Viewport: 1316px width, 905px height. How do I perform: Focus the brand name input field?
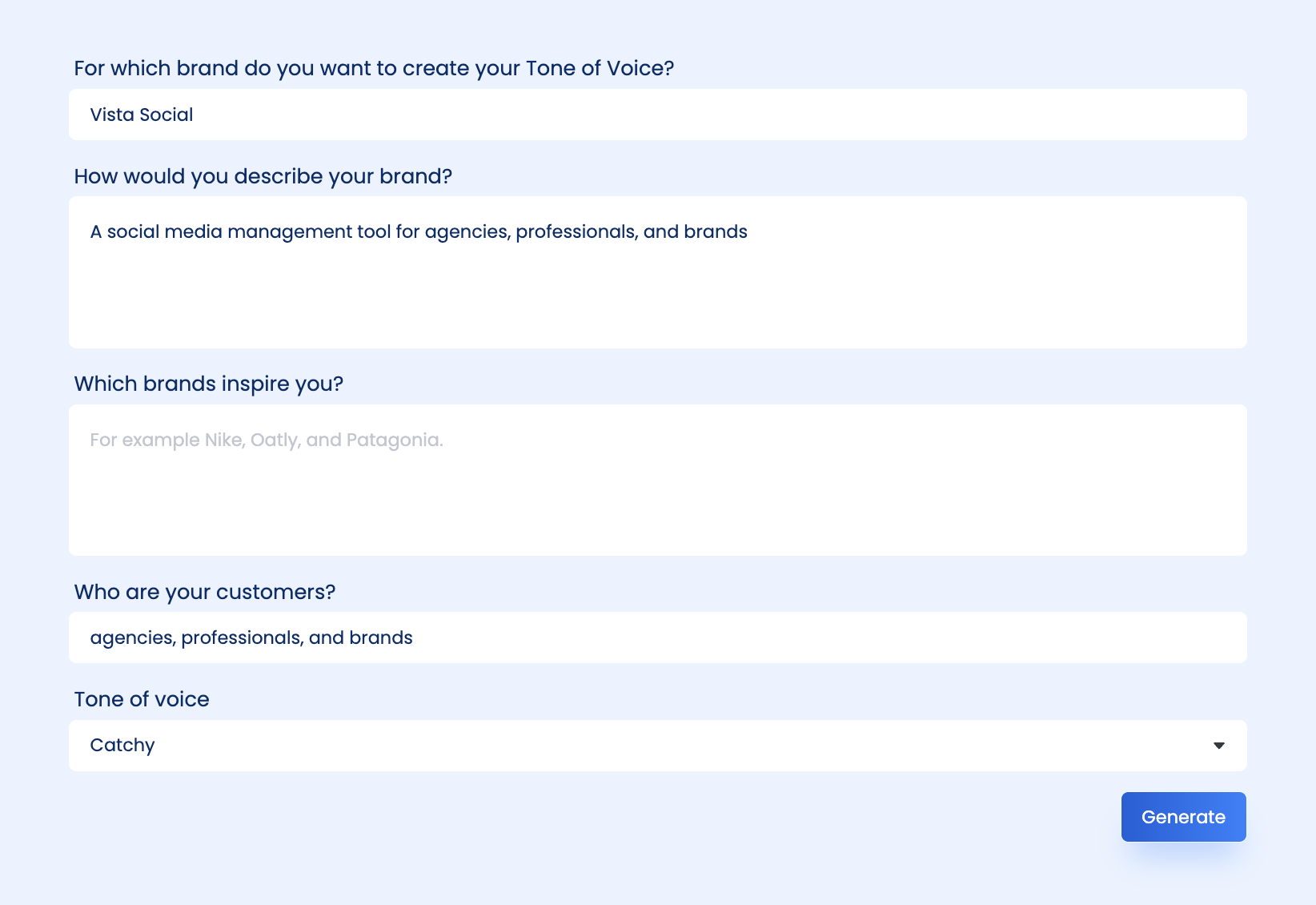(x=656, y=115)
